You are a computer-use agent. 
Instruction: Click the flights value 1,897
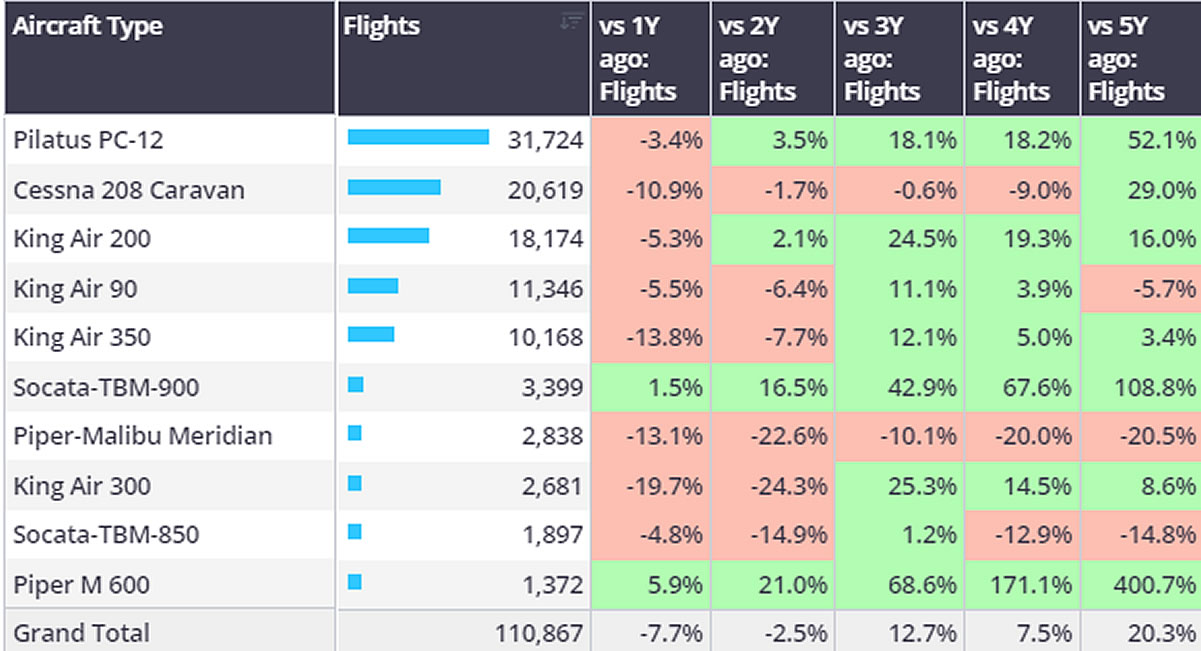[x=552, y=535]
